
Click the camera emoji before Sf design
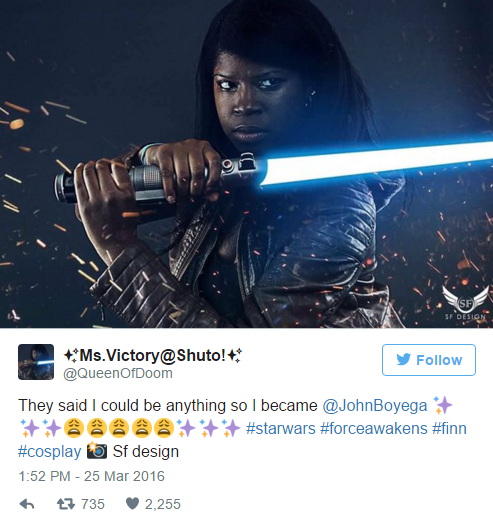97,451
